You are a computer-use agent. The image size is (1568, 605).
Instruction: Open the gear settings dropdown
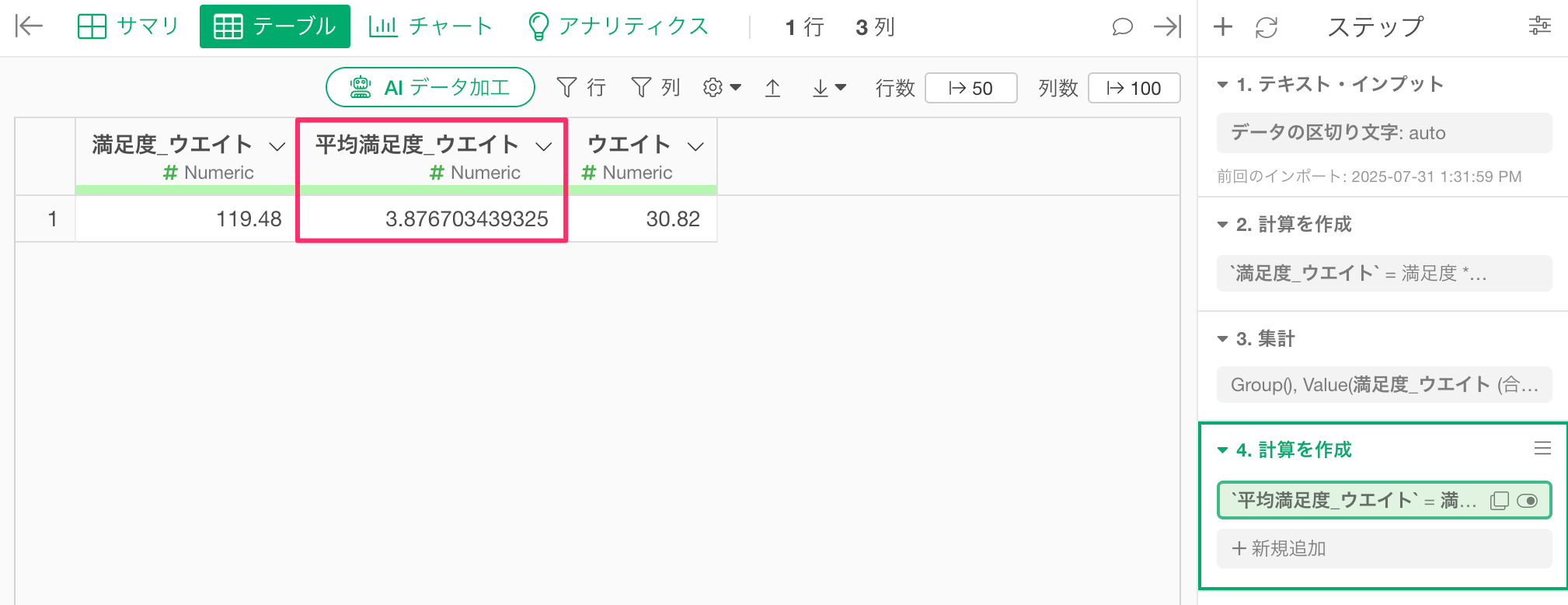(721, 88)
